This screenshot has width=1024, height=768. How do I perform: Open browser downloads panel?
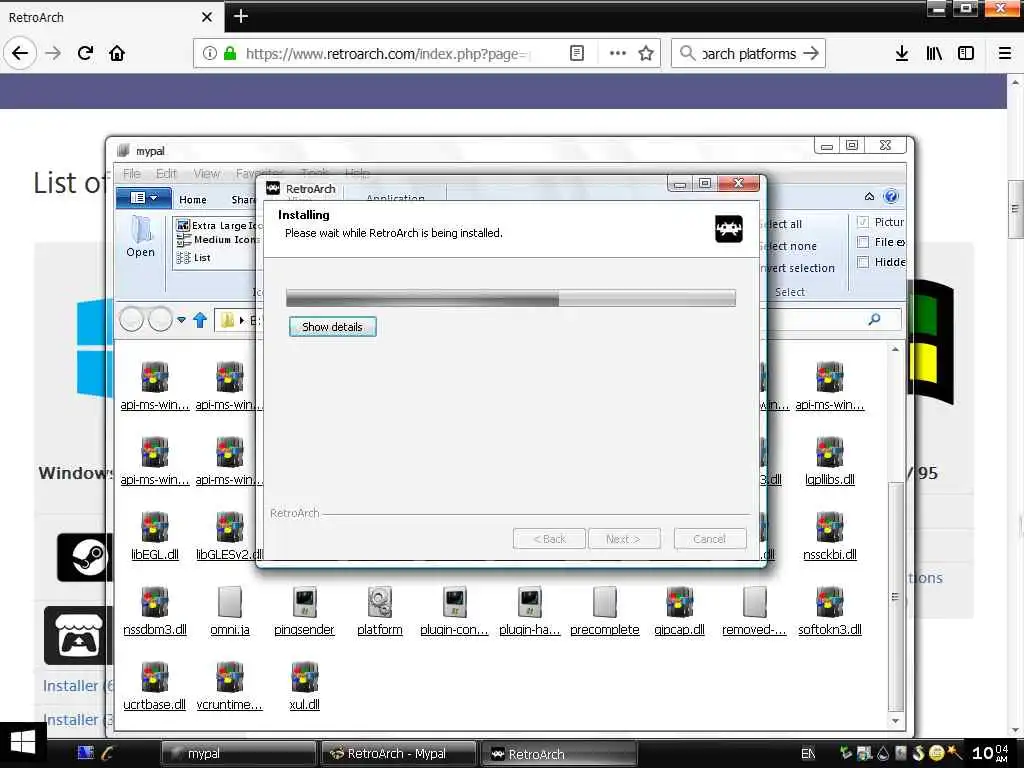tap(901, 53)
